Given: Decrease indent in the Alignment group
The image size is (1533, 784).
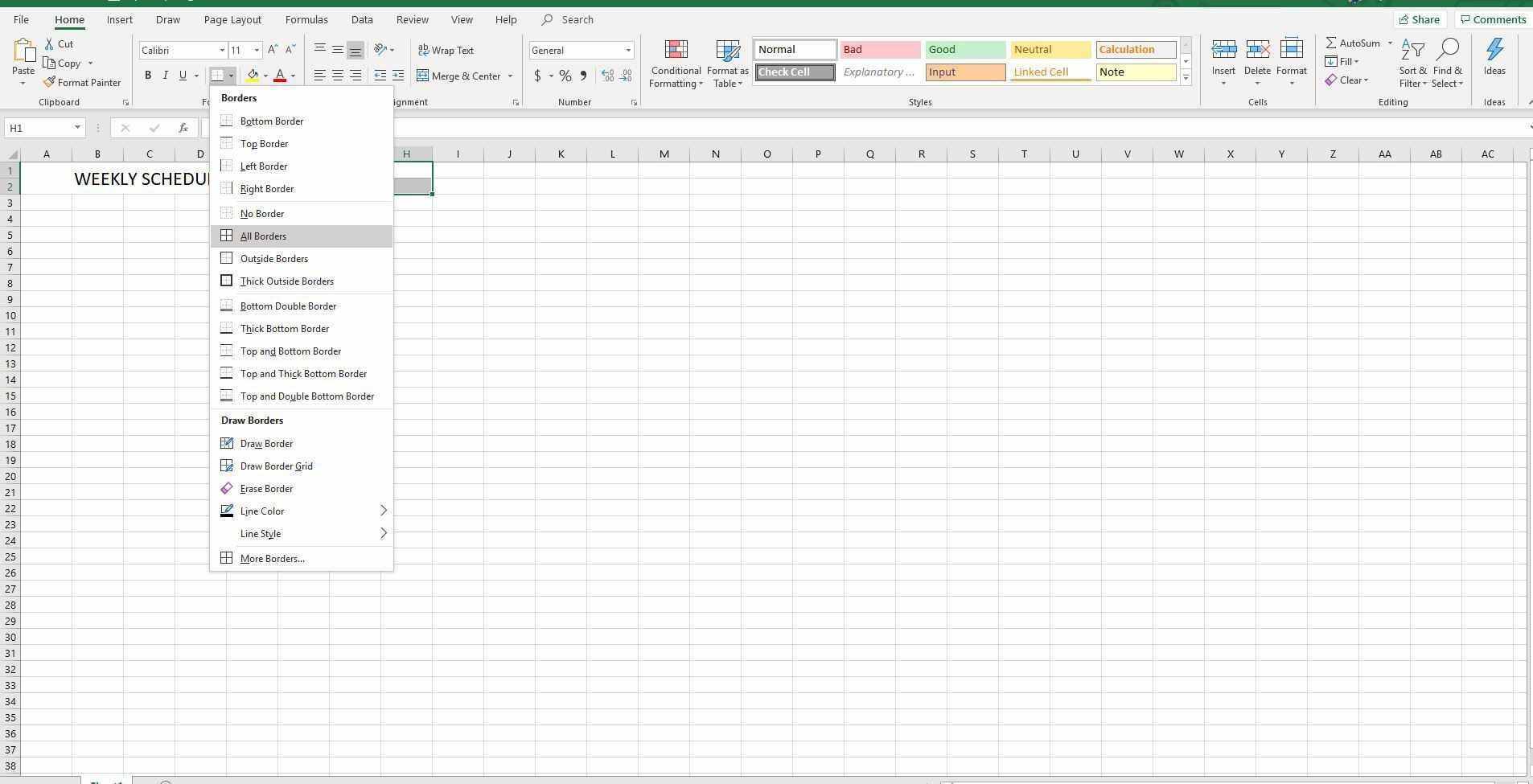Looking at the screenshot, I should (380, 76).
